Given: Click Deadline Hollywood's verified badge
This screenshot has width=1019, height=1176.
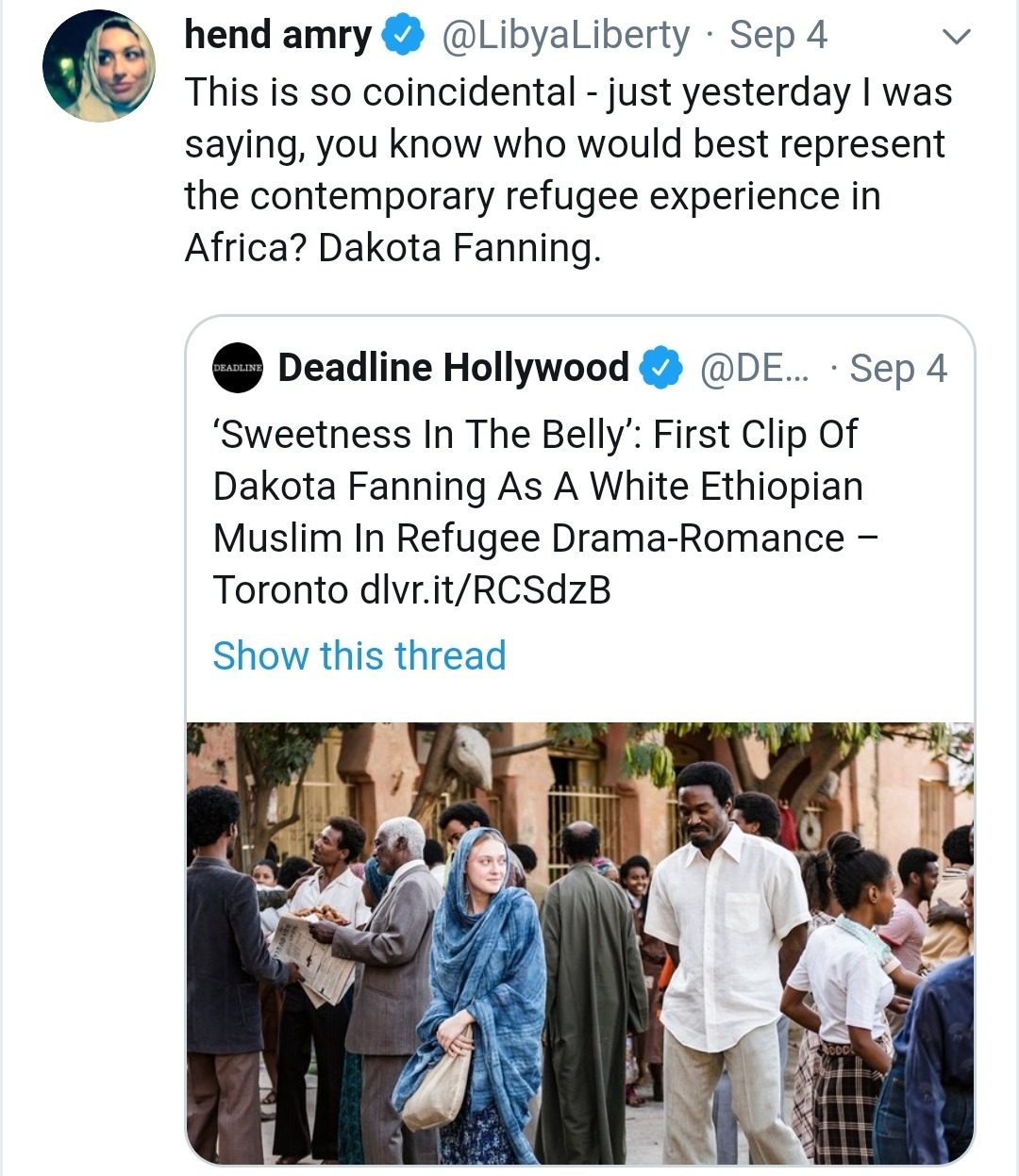Looking at the screenshot, I should (x=661, y=368).
